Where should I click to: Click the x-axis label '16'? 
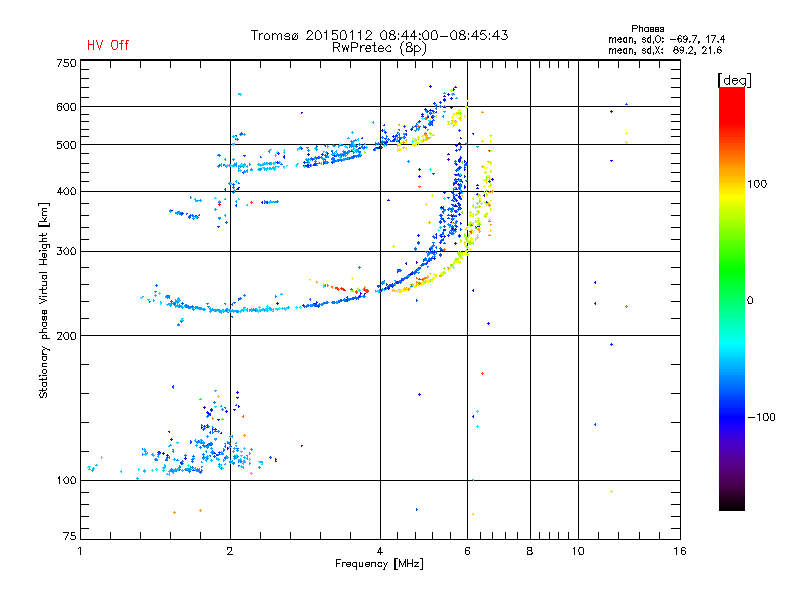(x=680, y=551)
